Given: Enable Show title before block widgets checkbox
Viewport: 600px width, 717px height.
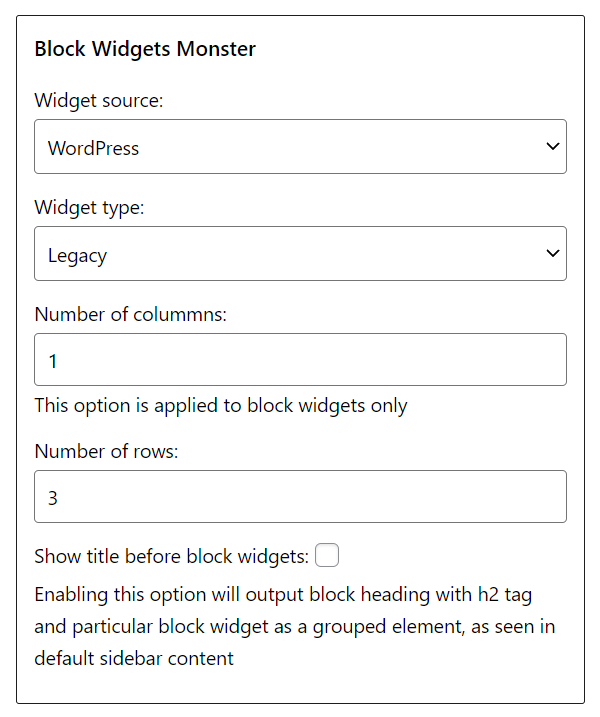Looking at the screenshot, I should click(x=327, y=556).
